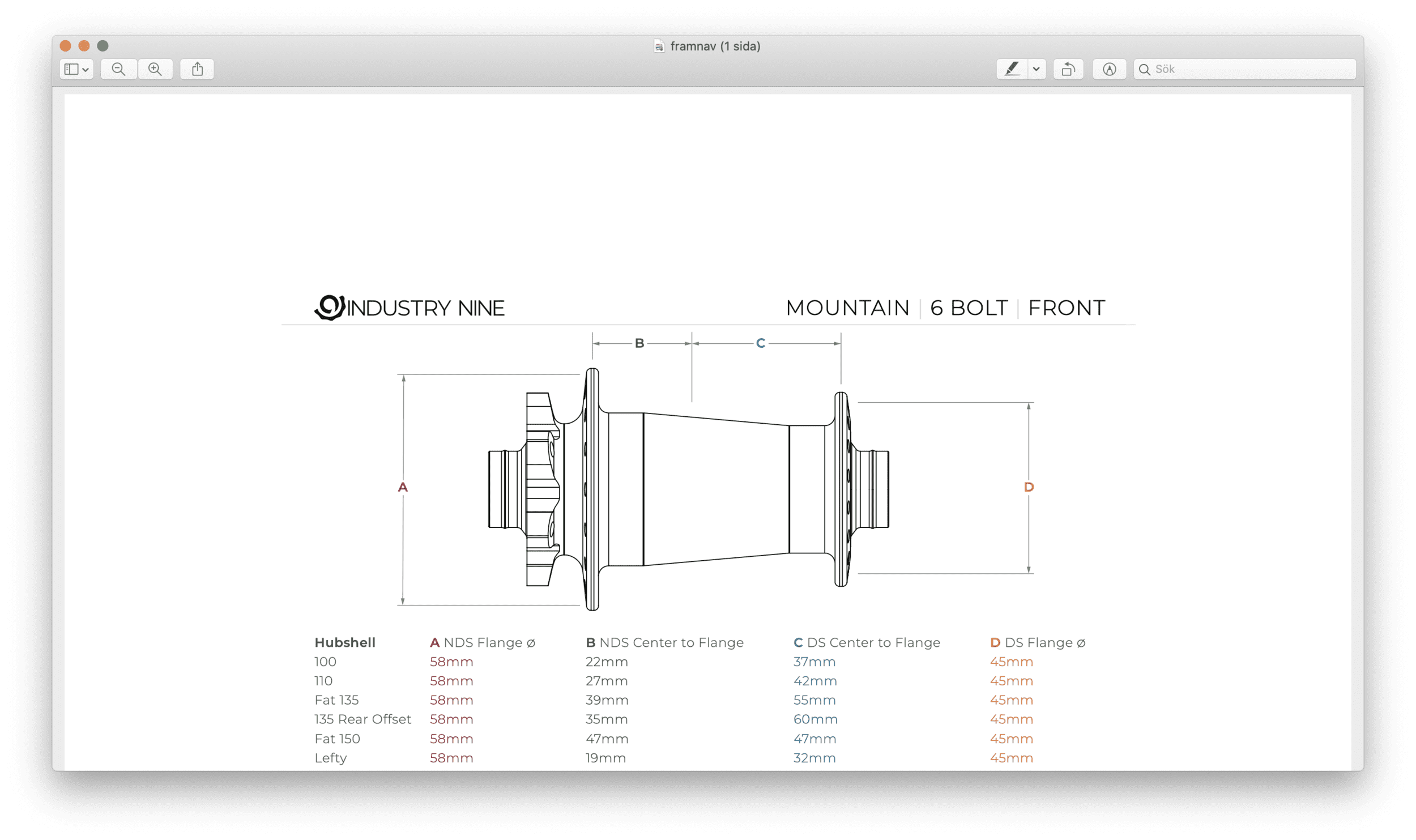Open the share menu button
This screenshot has height=840, width=1416.
pyautogui.click(x=197, y=69)
